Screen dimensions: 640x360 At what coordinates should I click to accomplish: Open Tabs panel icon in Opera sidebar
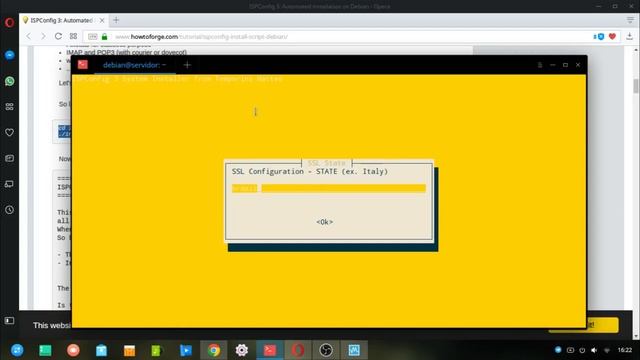click(9, 184)
